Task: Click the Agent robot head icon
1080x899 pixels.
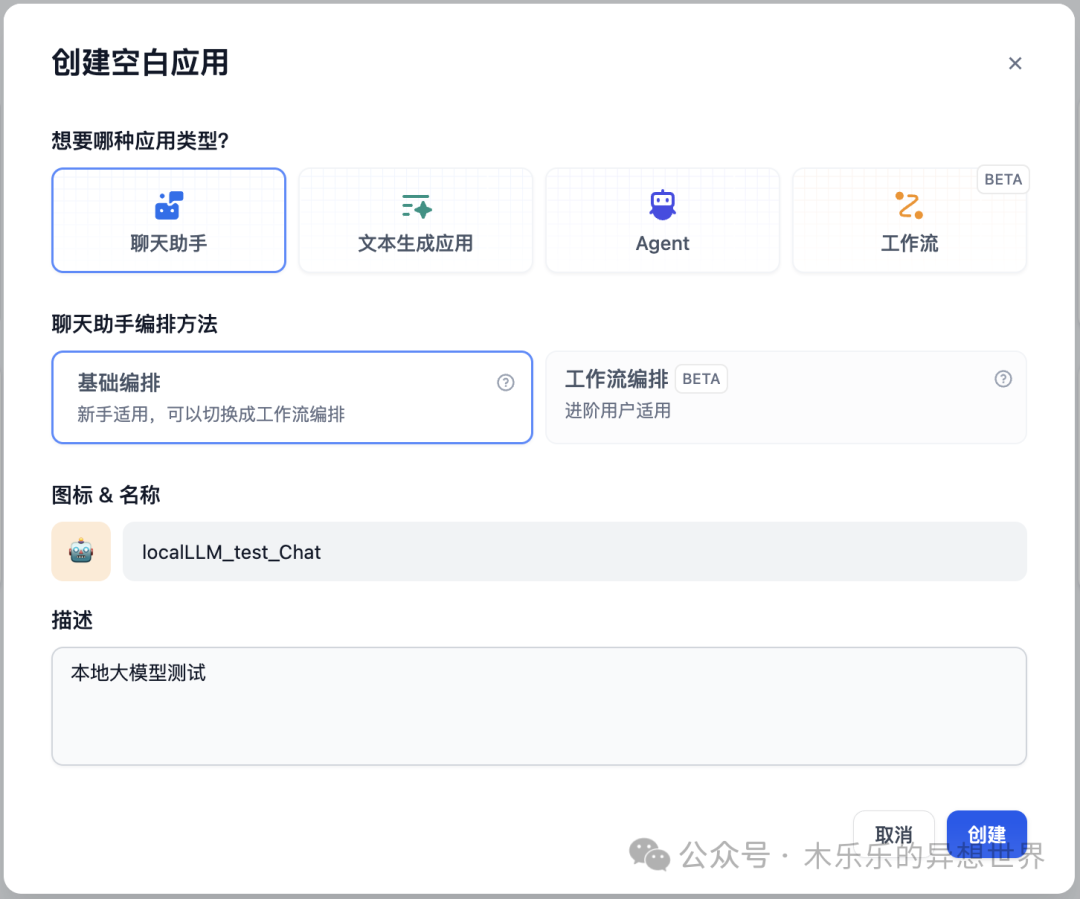Action: [662, 205]
